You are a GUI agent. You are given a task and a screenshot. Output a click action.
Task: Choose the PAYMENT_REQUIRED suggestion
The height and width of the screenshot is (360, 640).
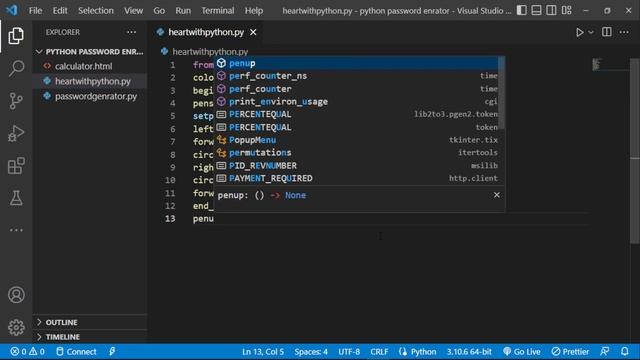357,178
